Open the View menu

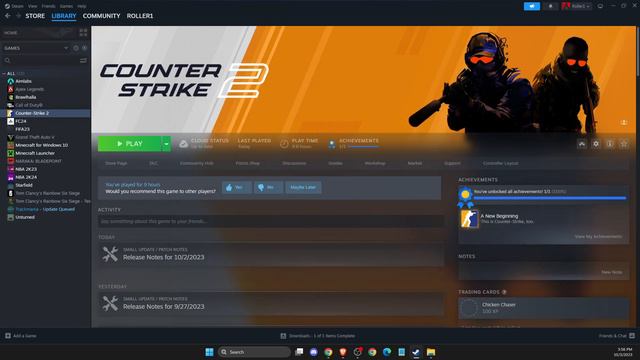click(33, 6)
